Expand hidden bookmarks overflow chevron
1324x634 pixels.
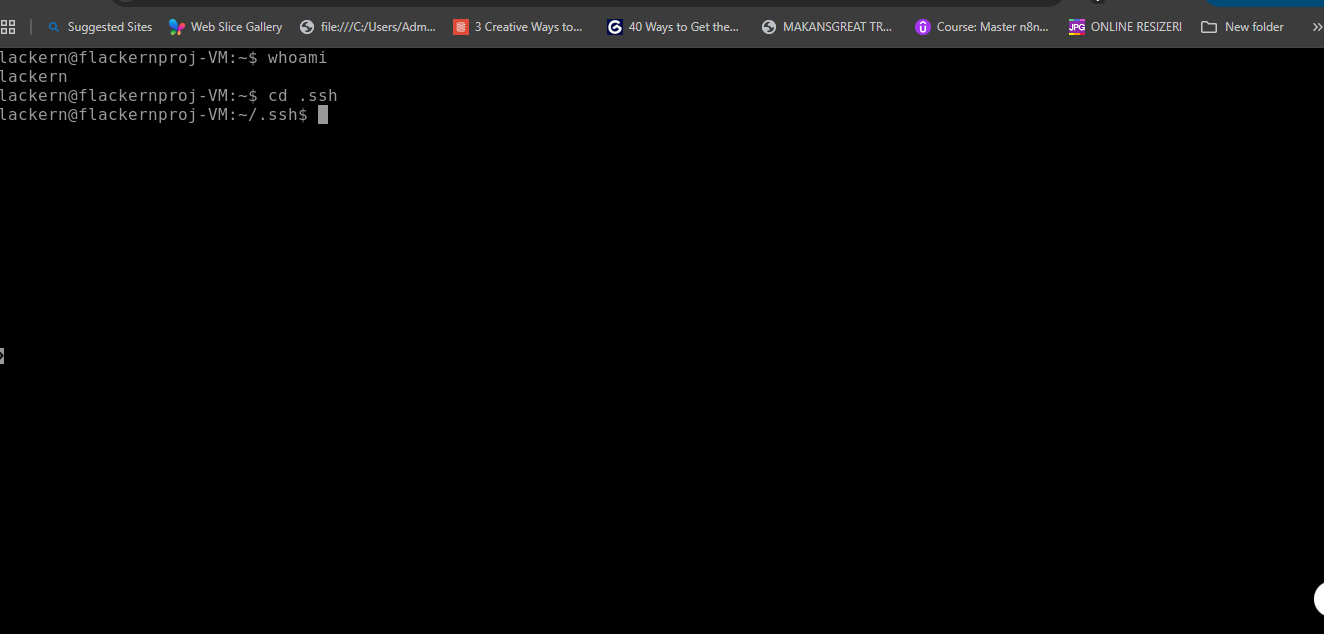pyautogui.click(x=1316, y=27)
